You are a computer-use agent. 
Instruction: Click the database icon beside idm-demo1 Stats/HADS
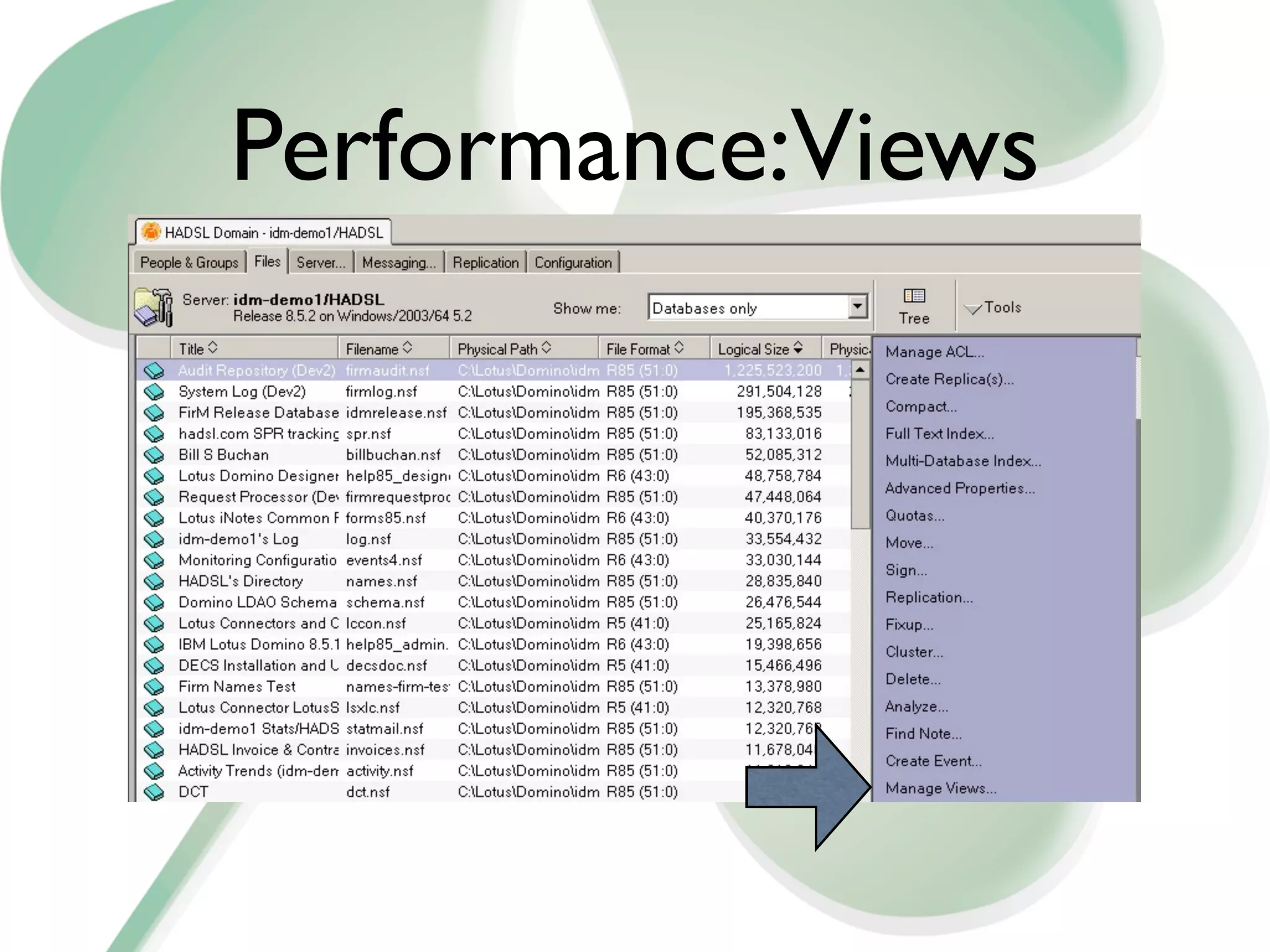(x=154, y=729)
